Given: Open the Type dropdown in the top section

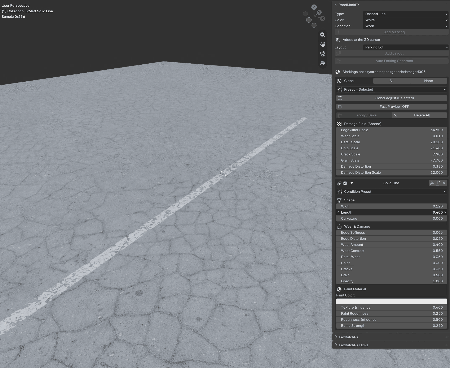Looking at the screenshot, I should point(405,14).
